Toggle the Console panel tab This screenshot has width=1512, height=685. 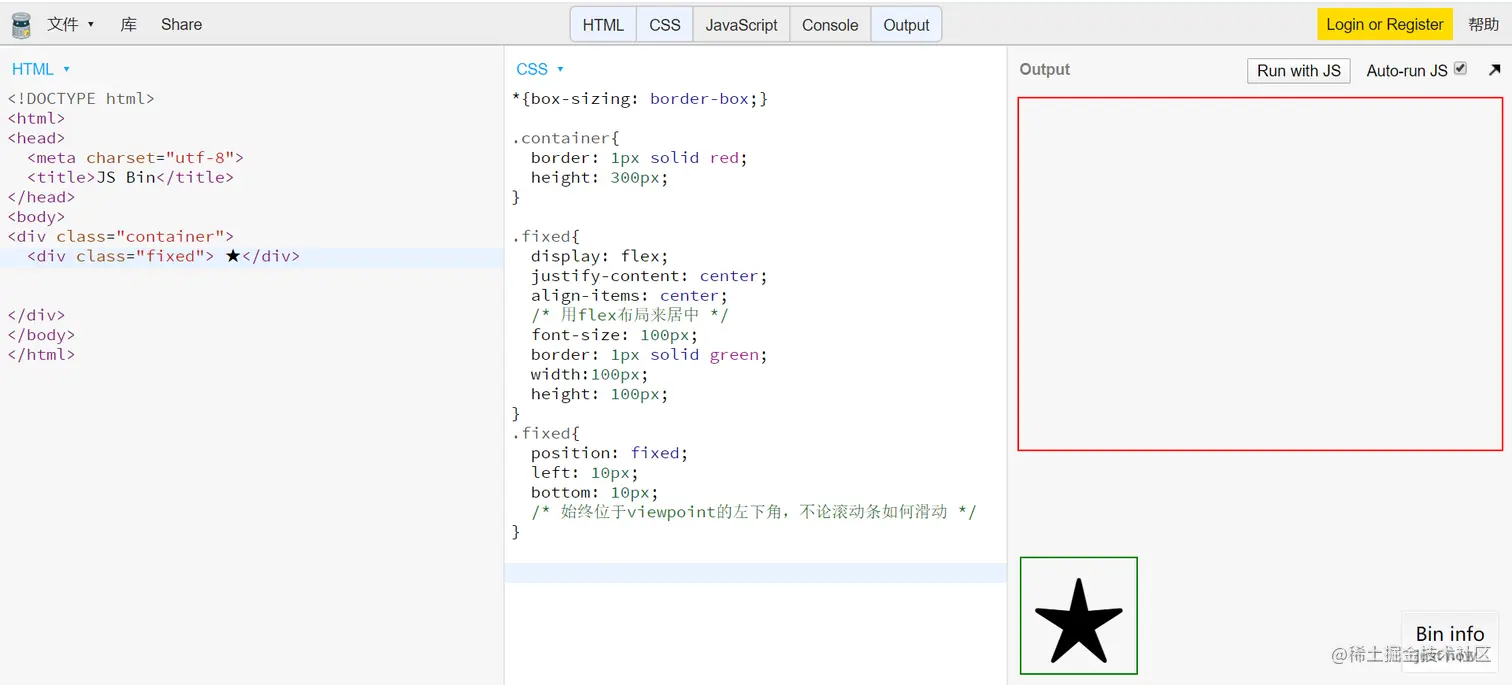(x=830, y=25)
